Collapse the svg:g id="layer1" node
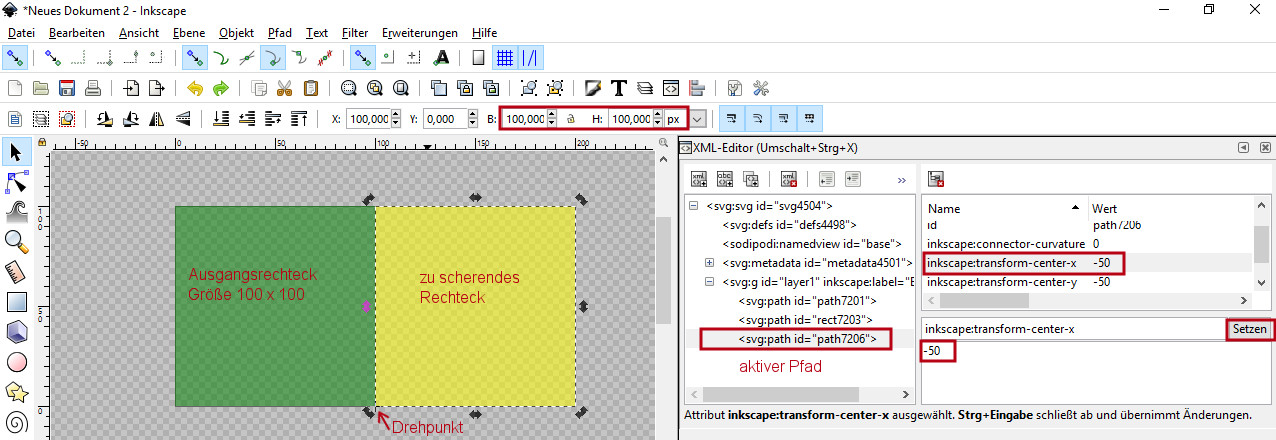Screen dimensions: 1276x440 pyautogui.click(x=709, y=282)
